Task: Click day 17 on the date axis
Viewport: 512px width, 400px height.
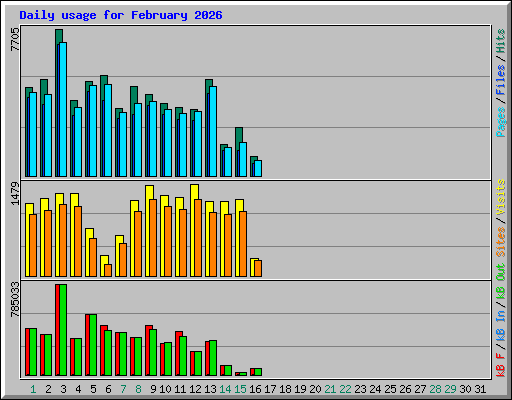Action: pyautogui.click(x=270, y=389)
